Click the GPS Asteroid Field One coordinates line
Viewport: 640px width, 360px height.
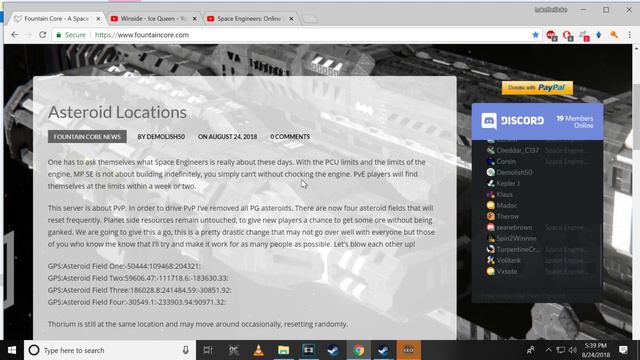tap(124, 266)
